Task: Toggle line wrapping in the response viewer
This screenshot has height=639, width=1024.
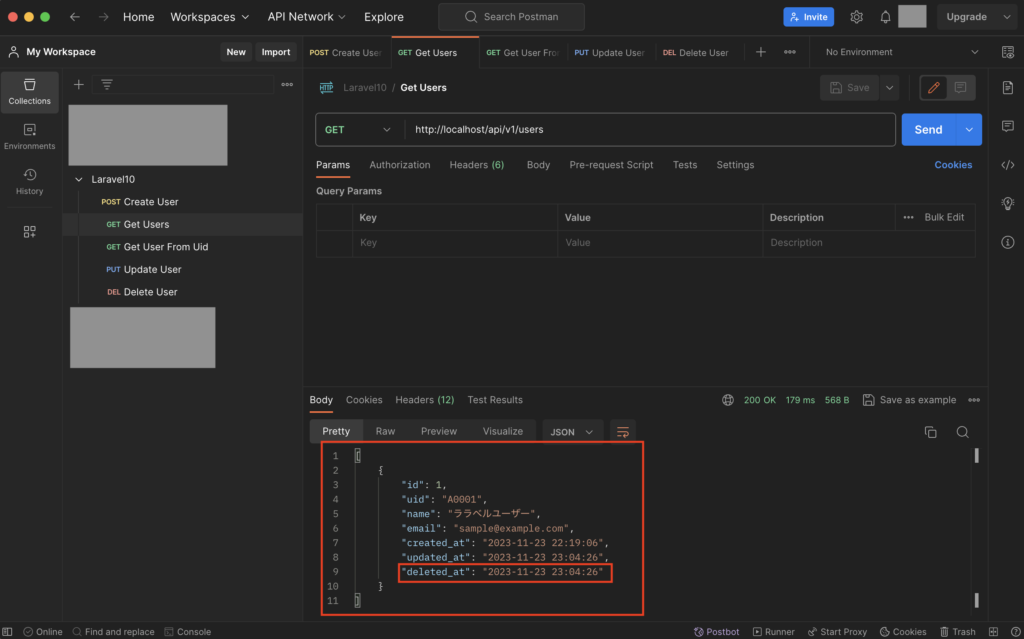Action: (x=623, y=431)
